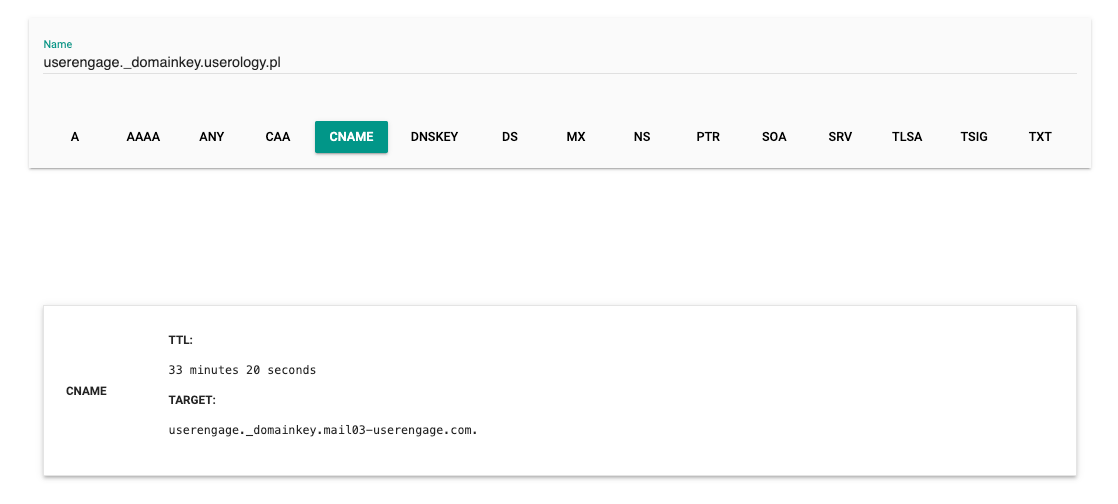
Task: Select the SRV record type
Action: click(841, 137)
